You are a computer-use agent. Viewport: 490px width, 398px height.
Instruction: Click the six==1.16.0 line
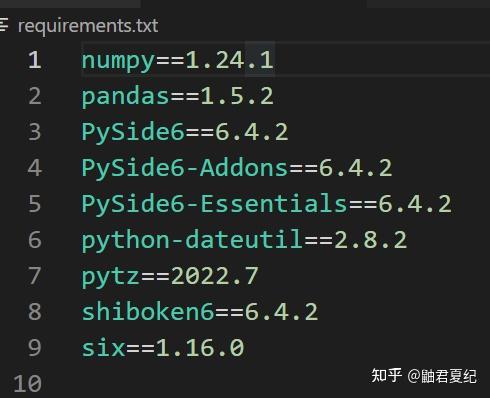click(x=163, y=348)
